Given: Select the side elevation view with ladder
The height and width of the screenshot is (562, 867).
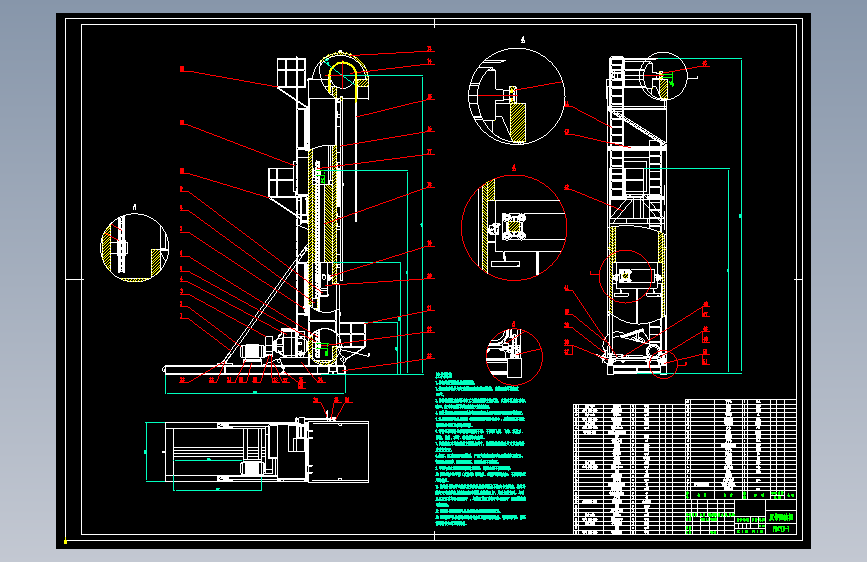Looking at the screenshot, I should pos(637,216).
